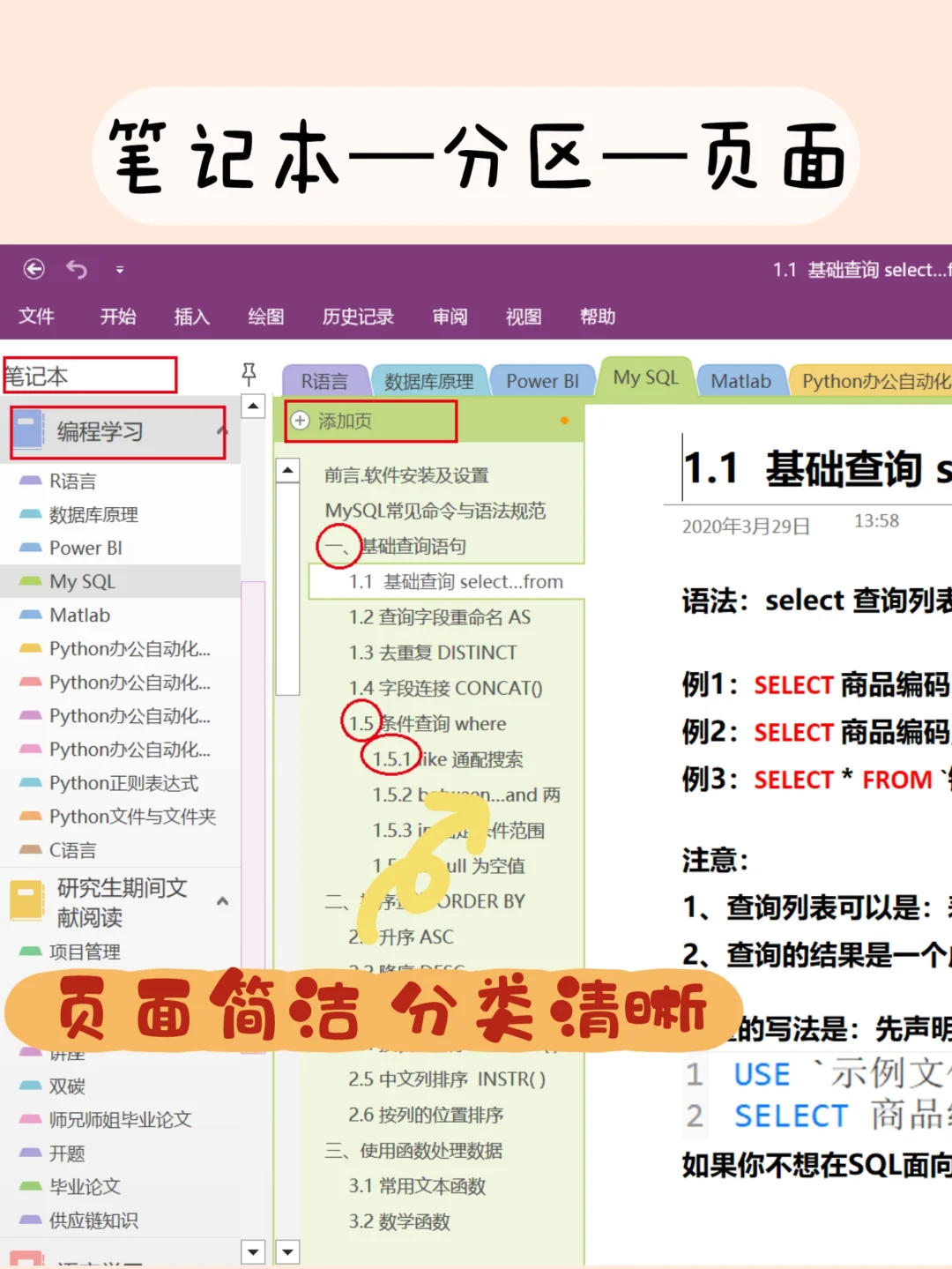952x1269 pixels.
Task: Click the 添加页 button to add a page
Action: click(x=339, y=422)
